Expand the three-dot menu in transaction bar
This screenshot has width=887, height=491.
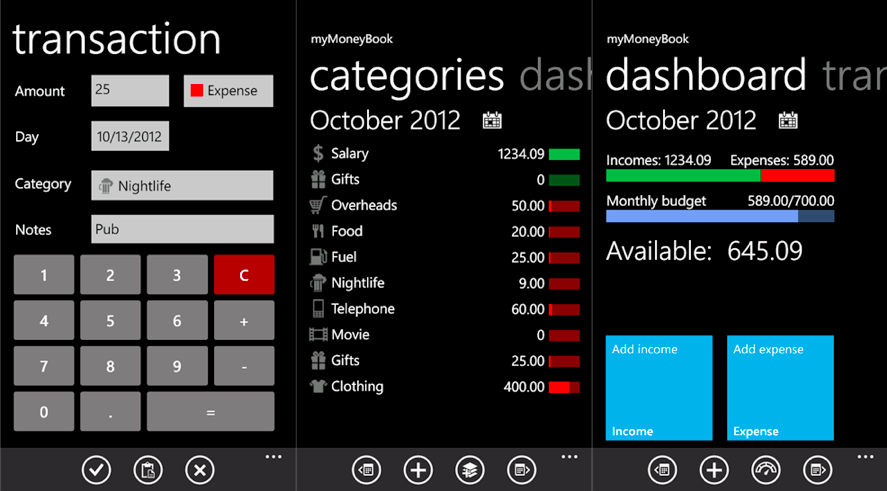[273, 456]
